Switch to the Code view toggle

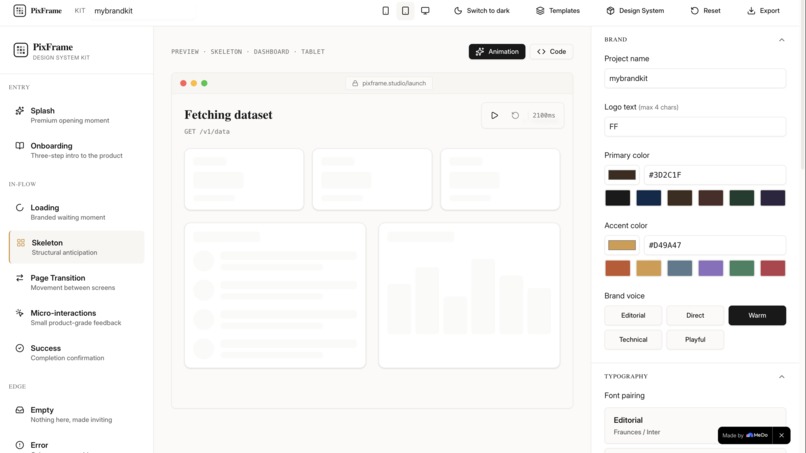552,51
